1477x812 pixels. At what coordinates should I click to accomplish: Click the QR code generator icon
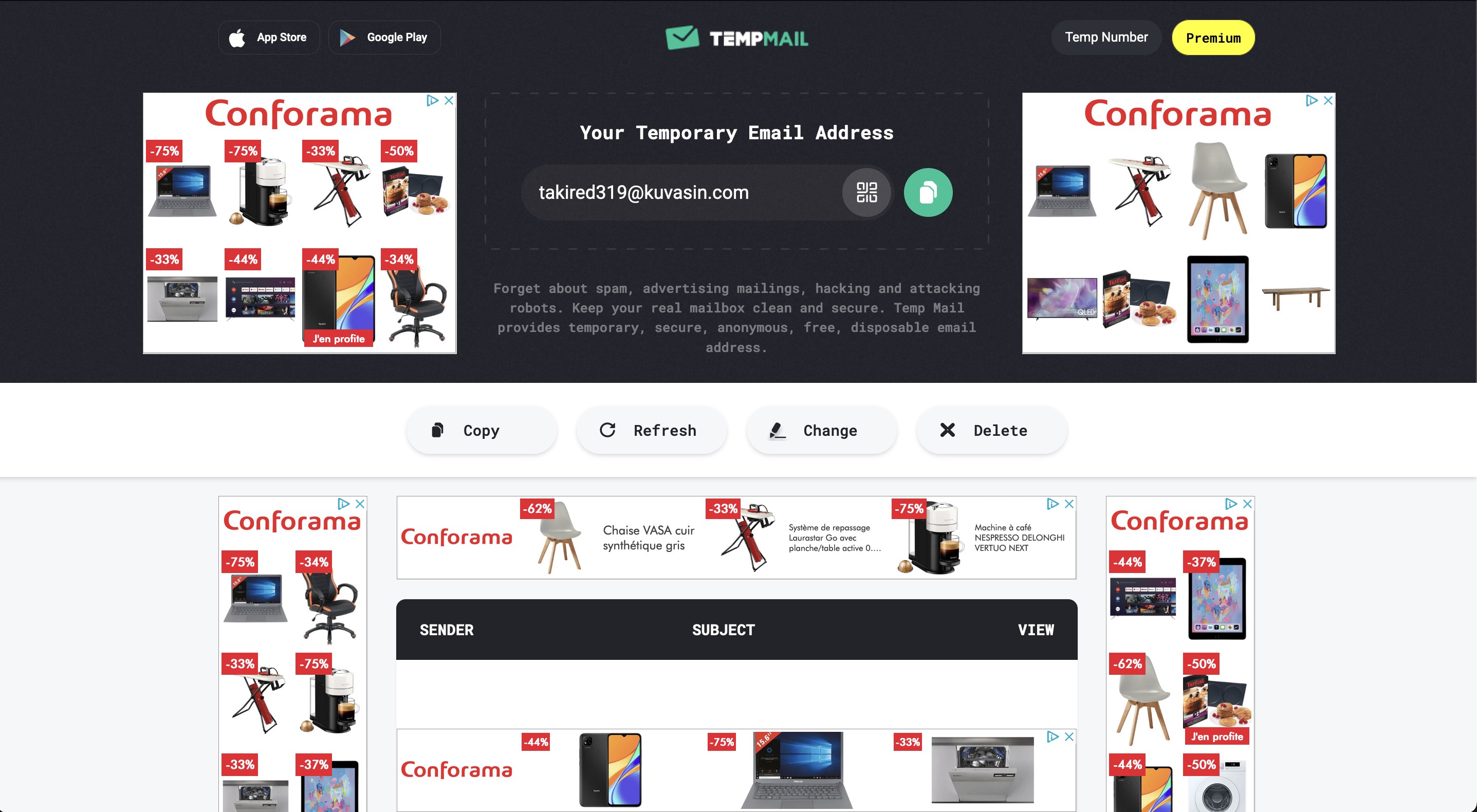pyautogui.click(x=867, y=193)
